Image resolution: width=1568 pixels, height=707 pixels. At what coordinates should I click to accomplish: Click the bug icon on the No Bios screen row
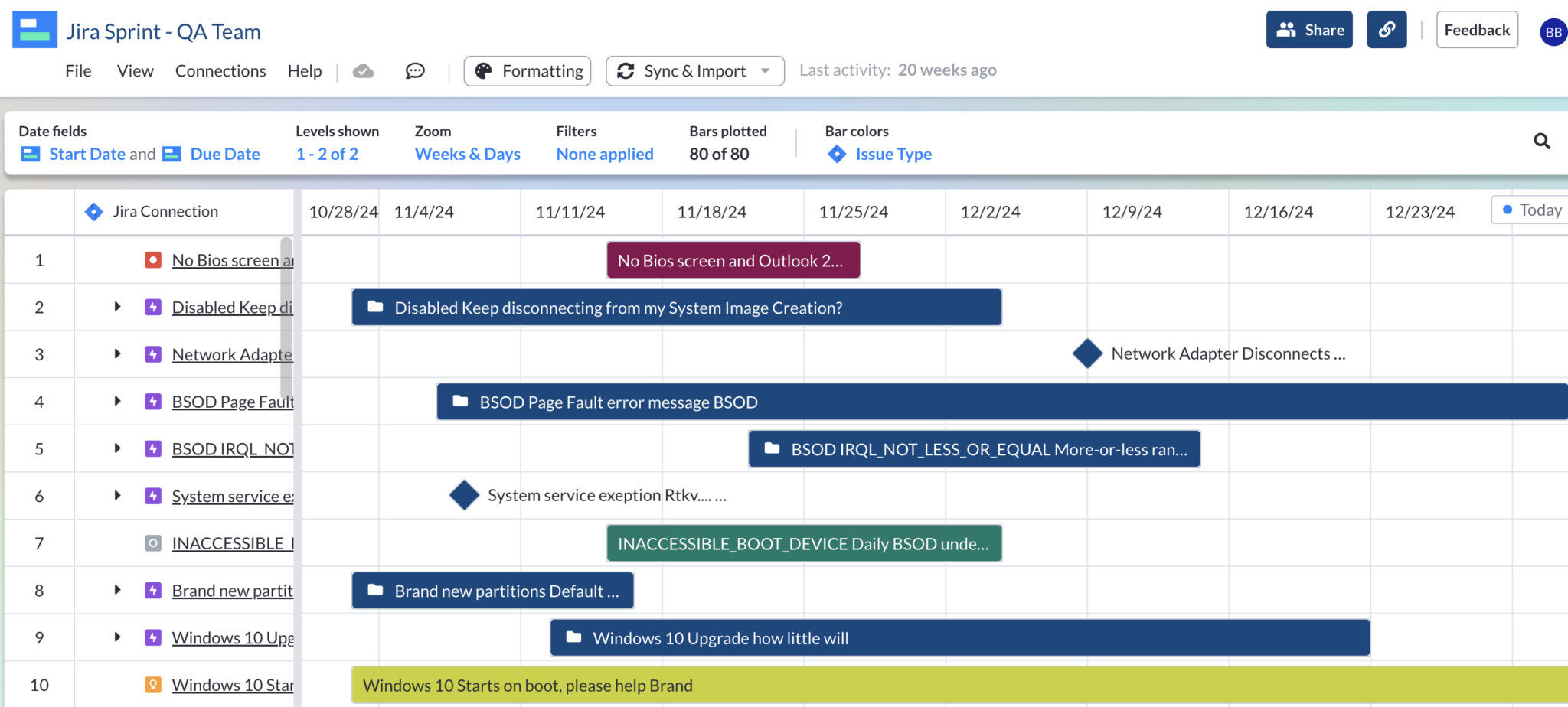point(153,259)
